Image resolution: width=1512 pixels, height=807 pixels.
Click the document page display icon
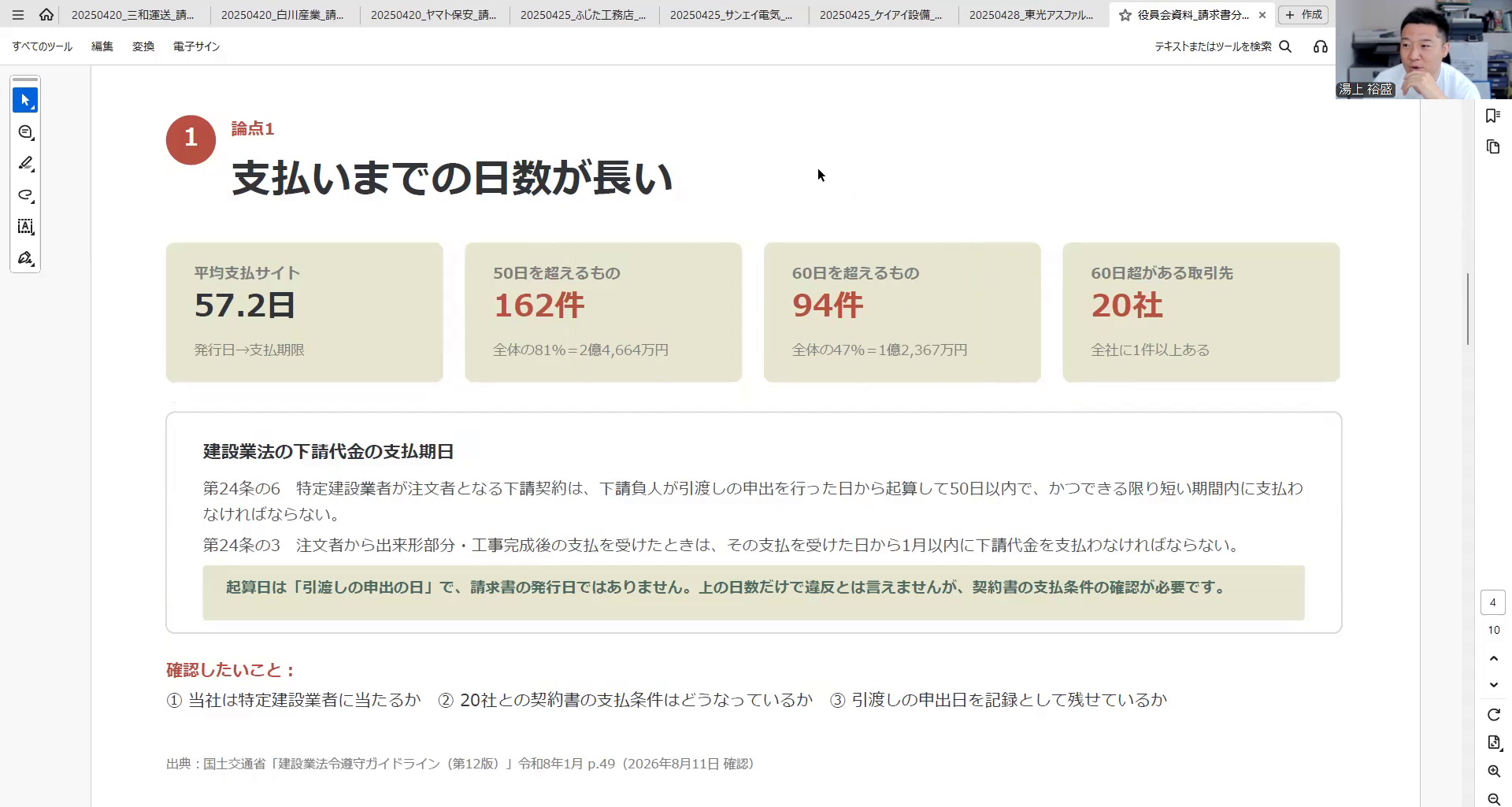(x=1494, y=742)
